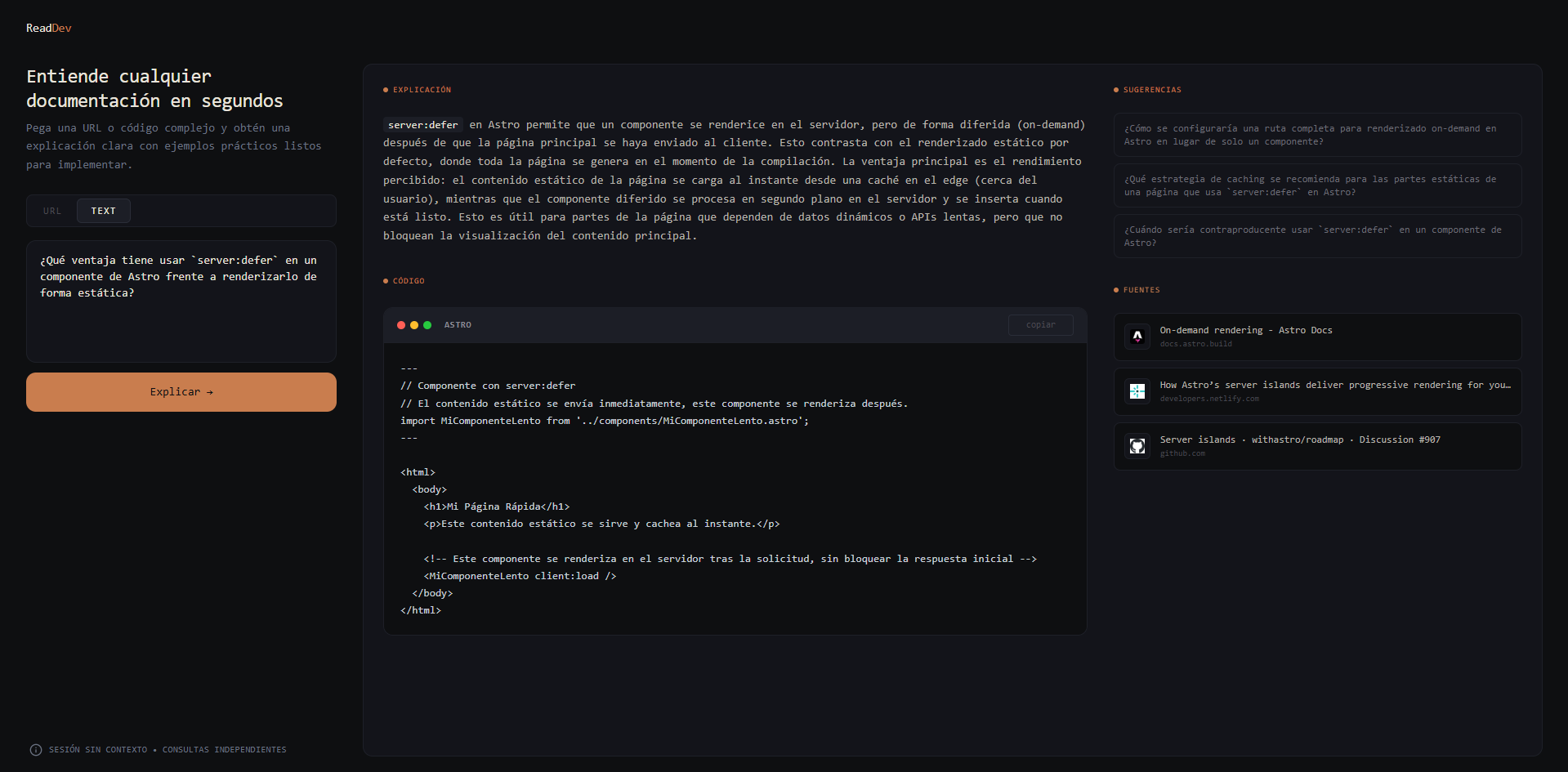Click the ASTRO language label in code header
The image size is (1568, 772).
(458, 325)
